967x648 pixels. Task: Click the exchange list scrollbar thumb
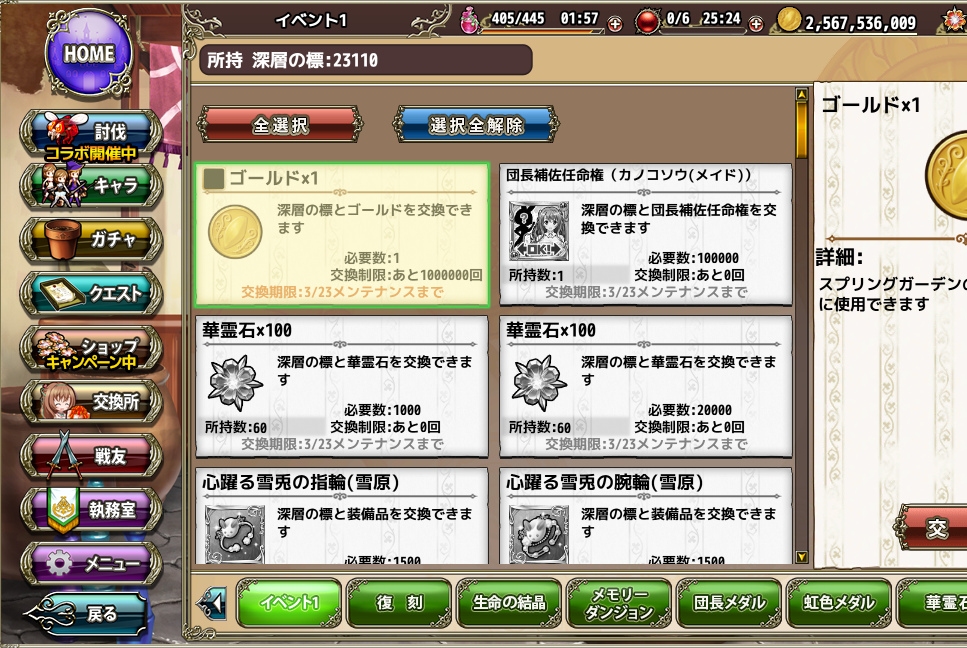coord(802,130)
